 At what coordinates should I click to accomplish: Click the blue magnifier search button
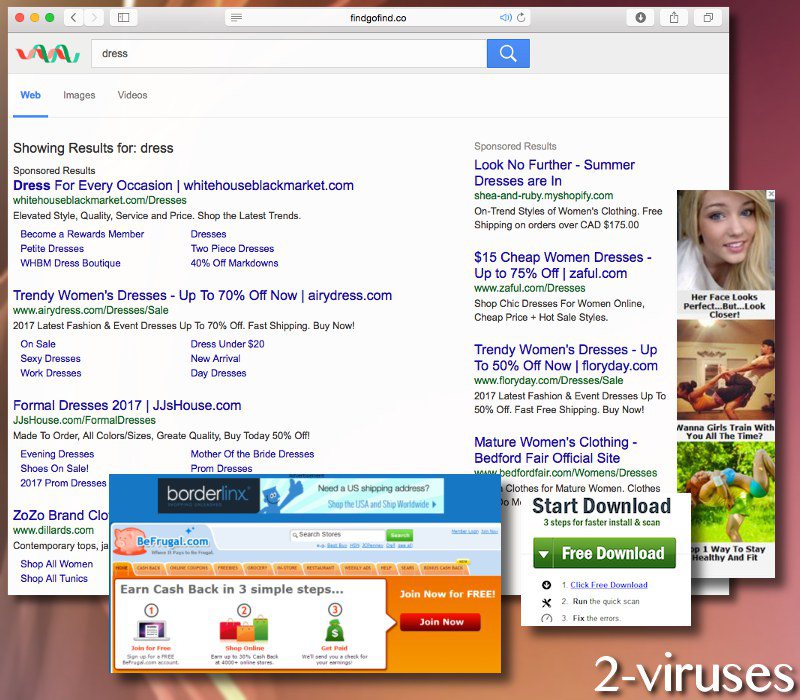click(507, 52)
